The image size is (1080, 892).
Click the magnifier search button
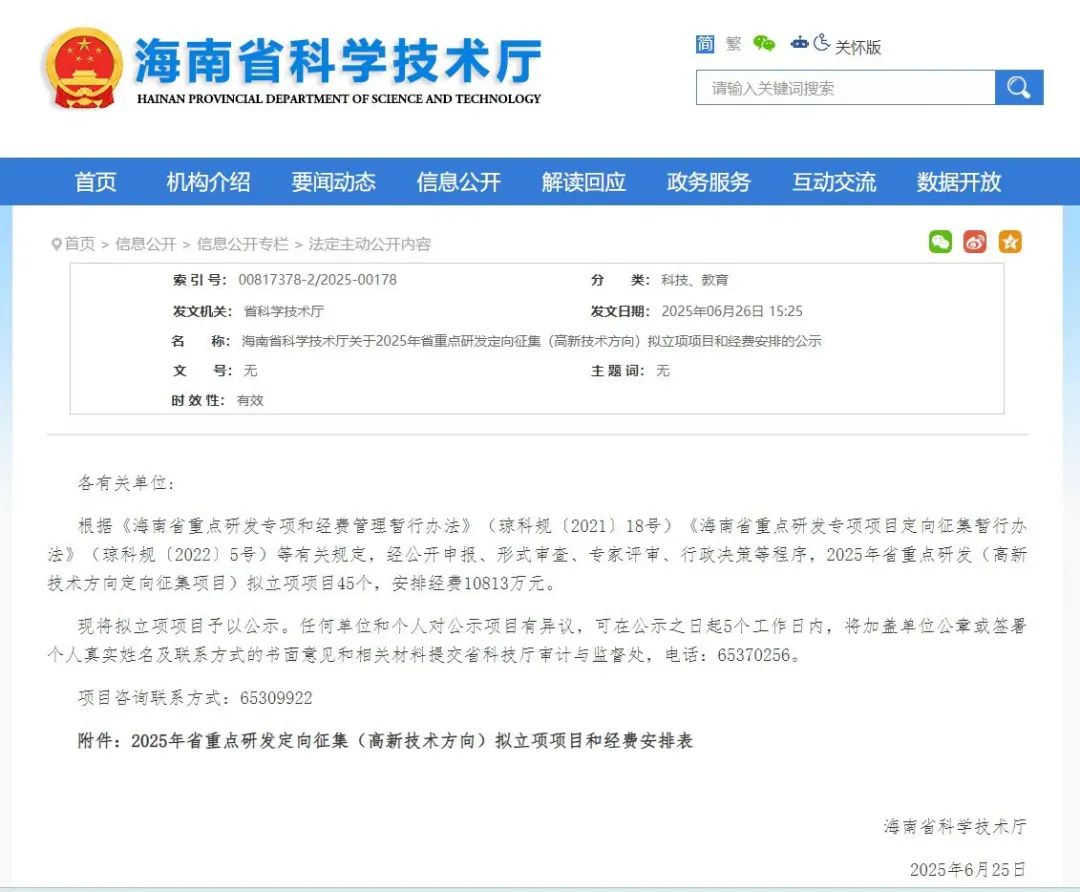point(1018,88)
